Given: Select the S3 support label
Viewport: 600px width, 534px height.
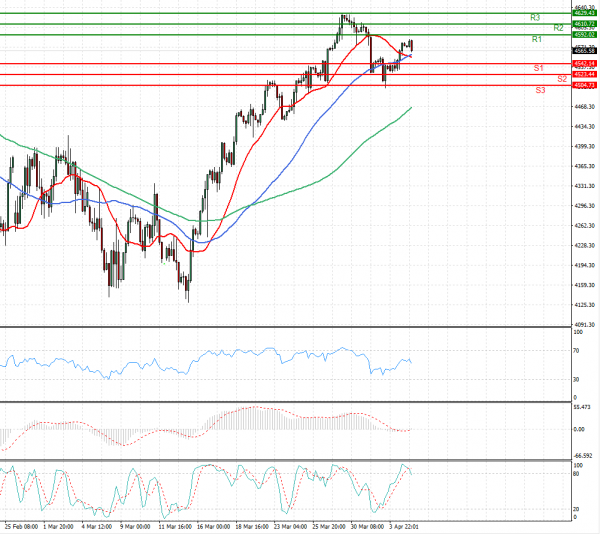Looking at the screenshot, I should tap(540, 90).
